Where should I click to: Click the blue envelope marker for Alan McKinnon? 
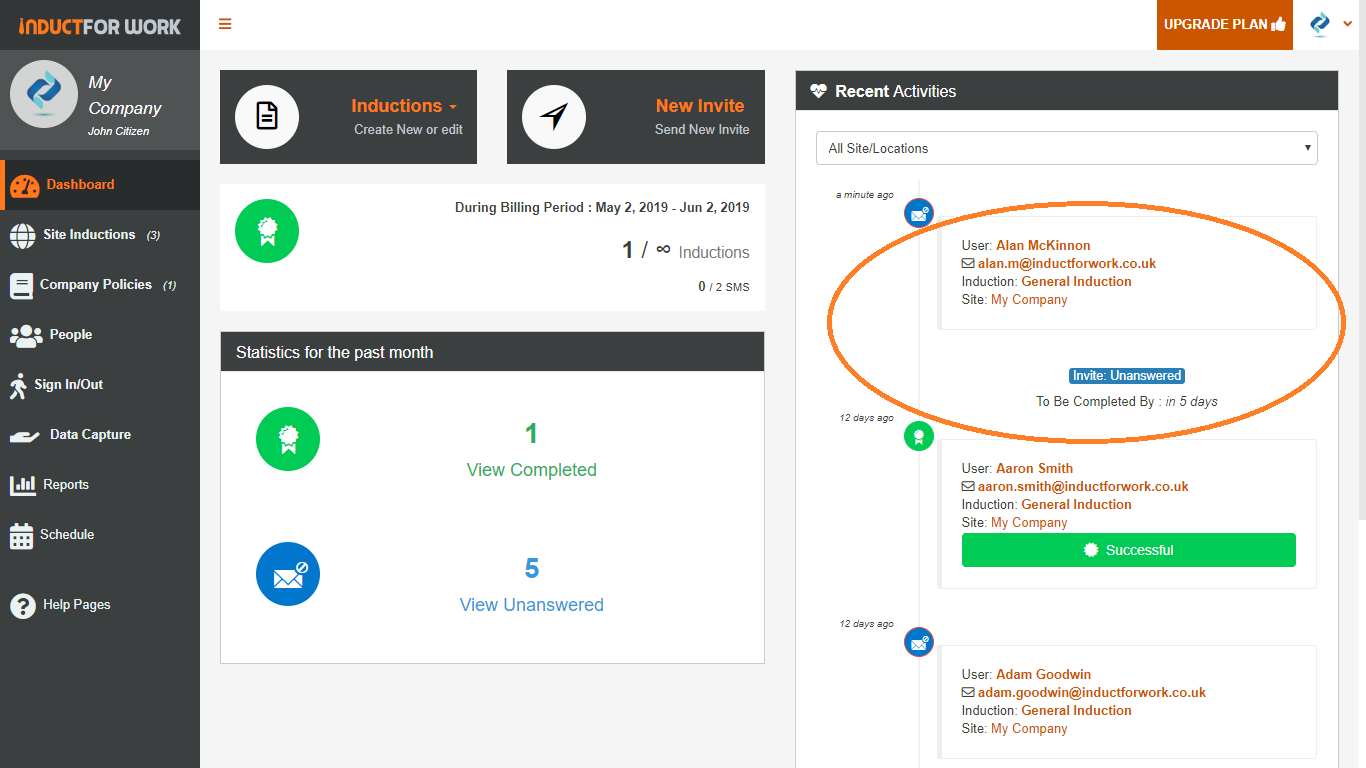(919, 212)
